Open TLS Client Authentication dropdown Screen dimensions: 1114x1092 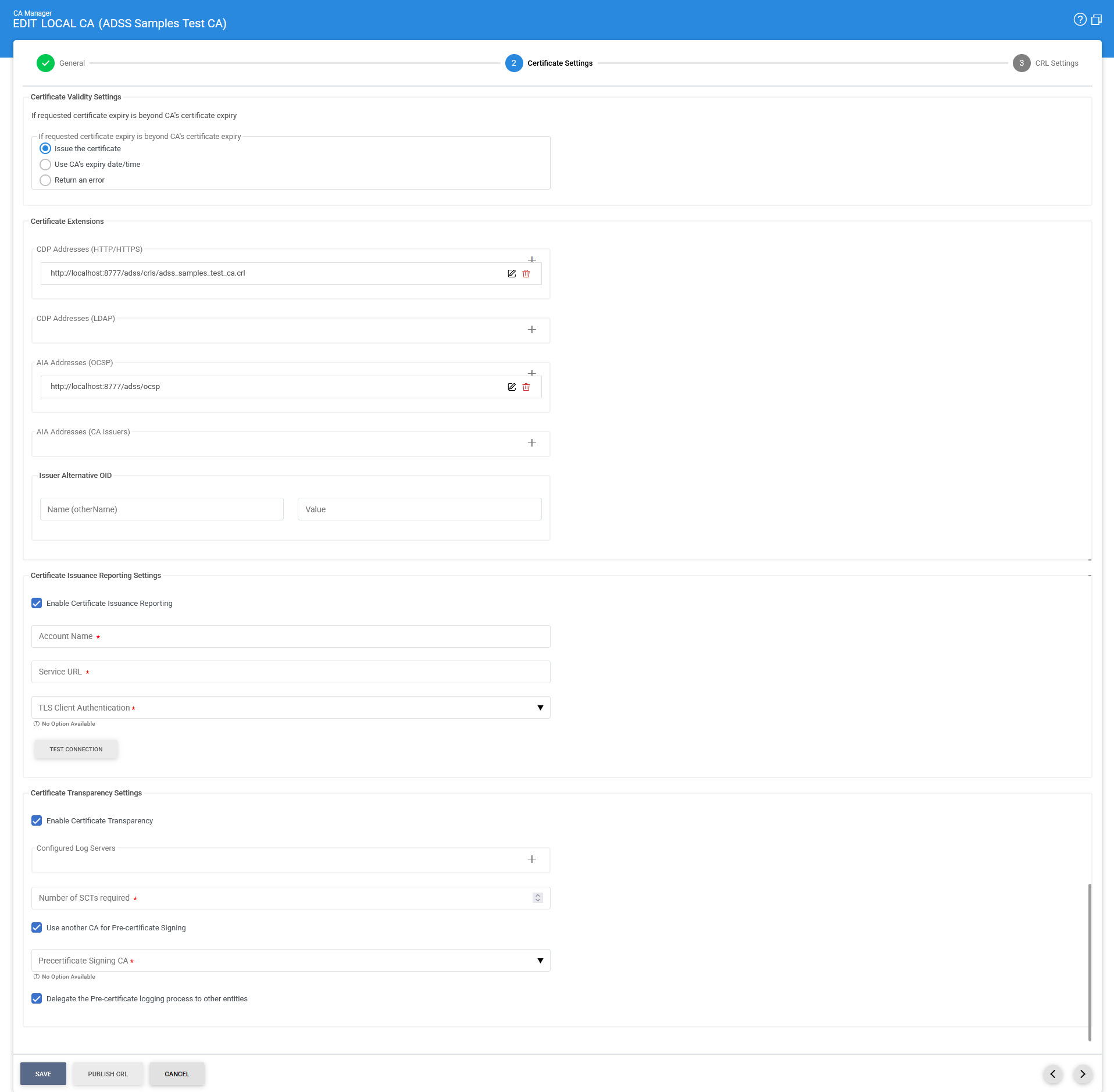291,708
